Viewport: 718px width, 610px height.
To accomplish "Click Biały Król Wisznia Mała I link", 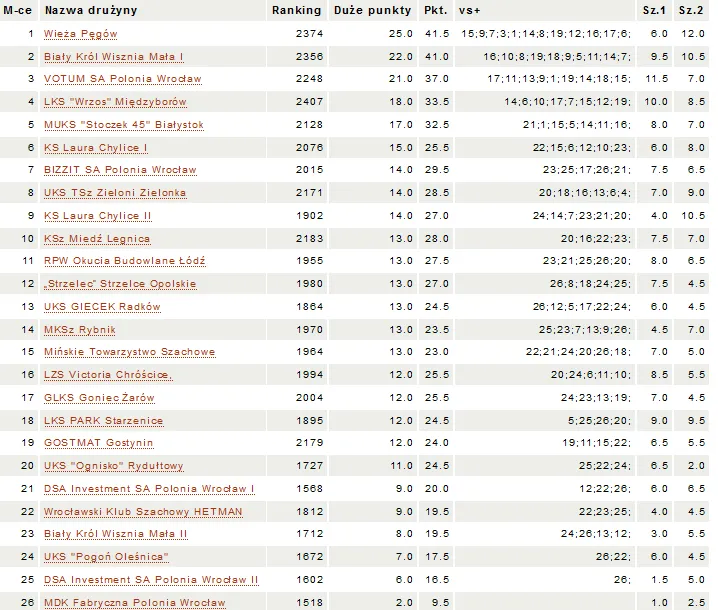I will click(113, 57).
